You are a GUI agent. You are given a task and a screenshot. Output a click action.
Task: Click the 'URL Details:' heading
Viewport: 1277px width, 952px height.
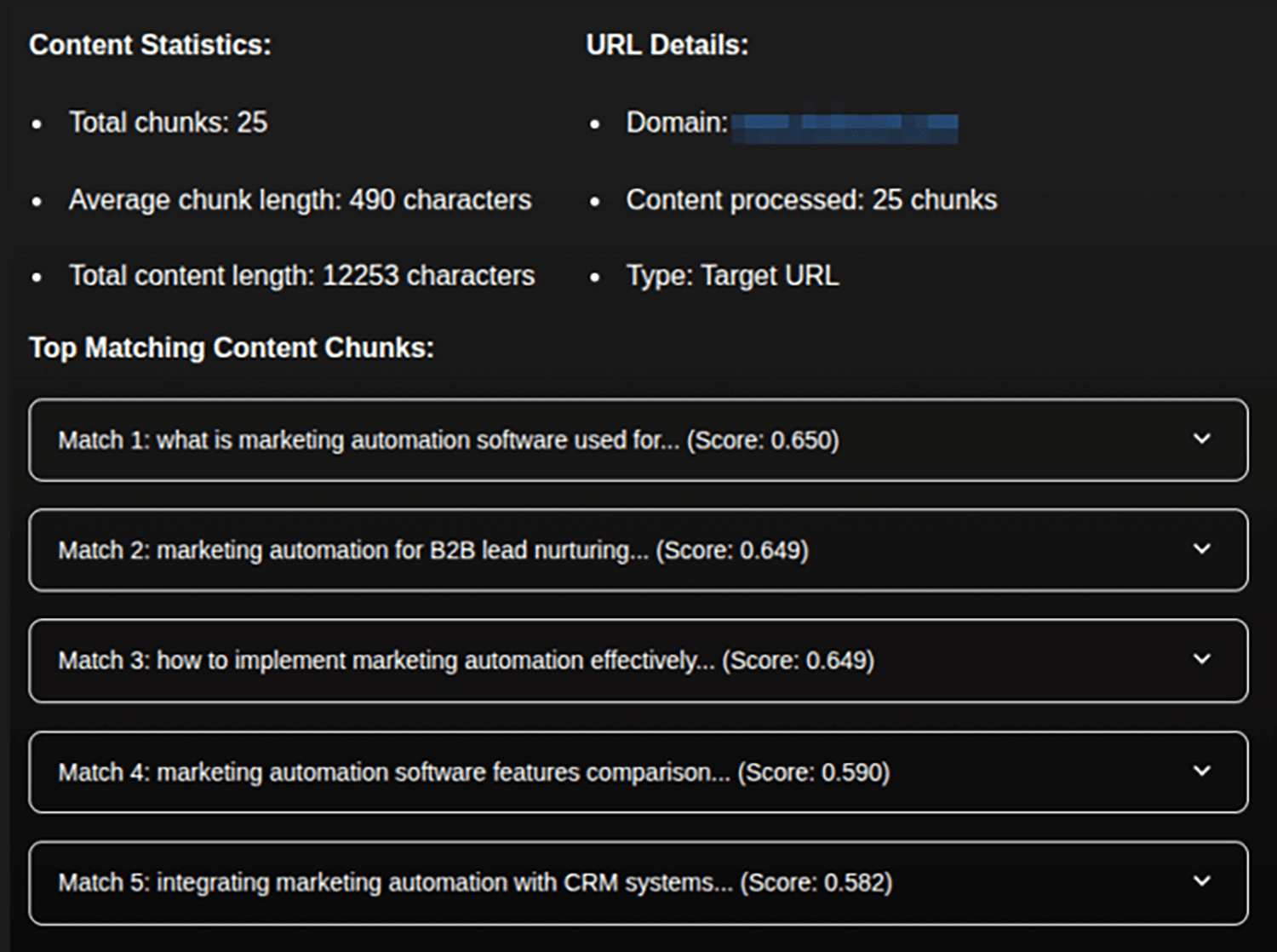pos(667,44)
